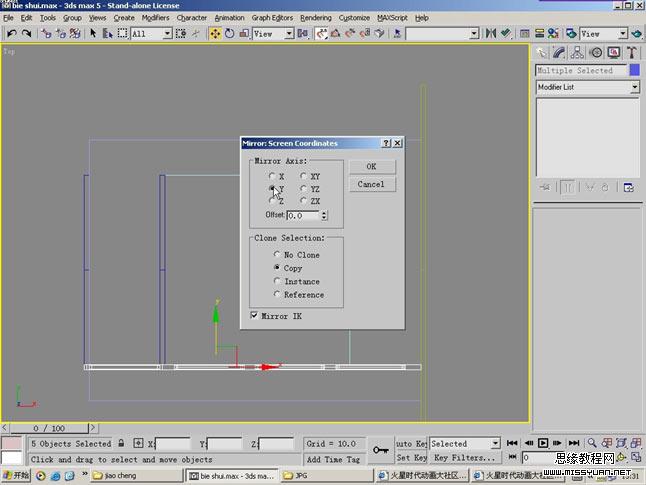Viewport: 646px width, 485px height.
Task: Pick the rectangular selection region tool
Action: pos(122,33)
